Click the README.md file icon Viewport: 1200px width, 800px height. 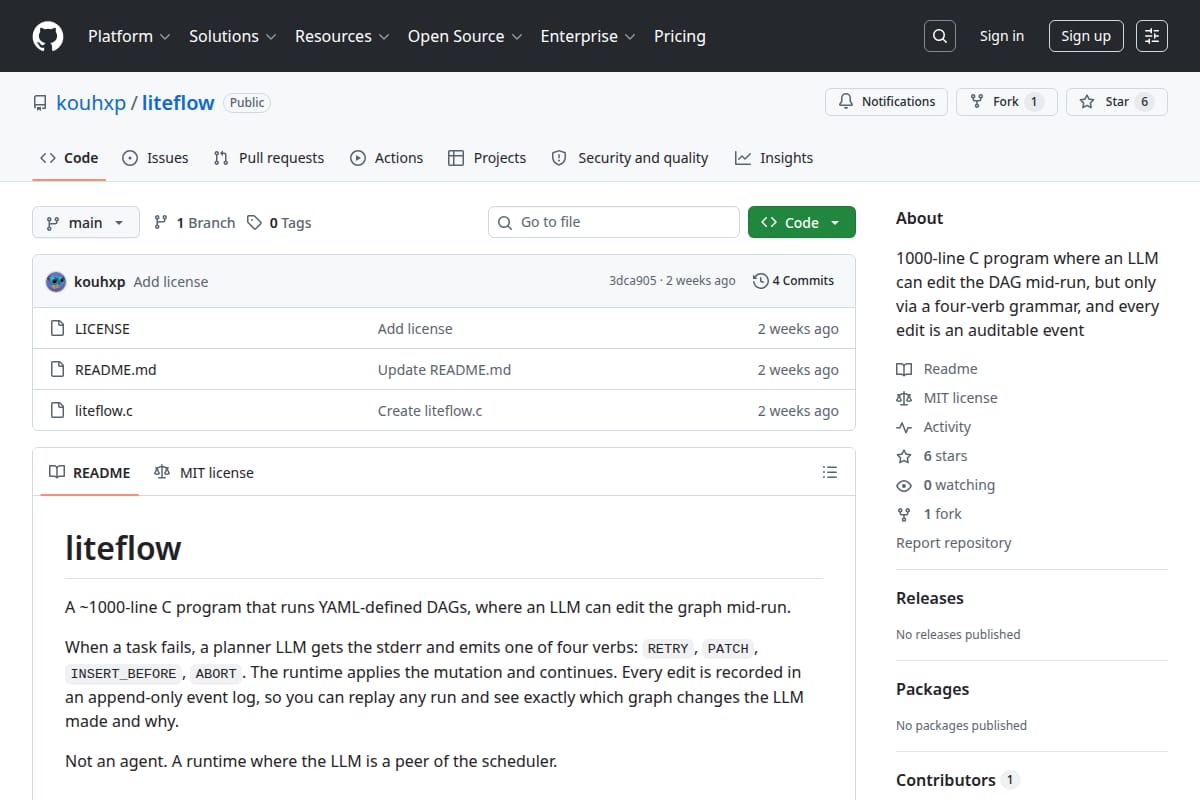(57, 370)
